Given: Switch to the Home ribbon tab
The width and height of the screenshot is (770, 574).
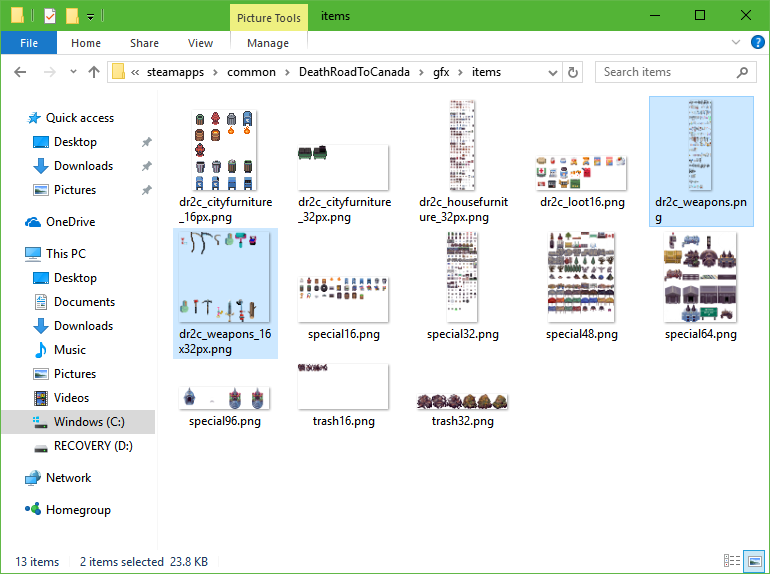Looking at the screenshot, I should 86,43.
